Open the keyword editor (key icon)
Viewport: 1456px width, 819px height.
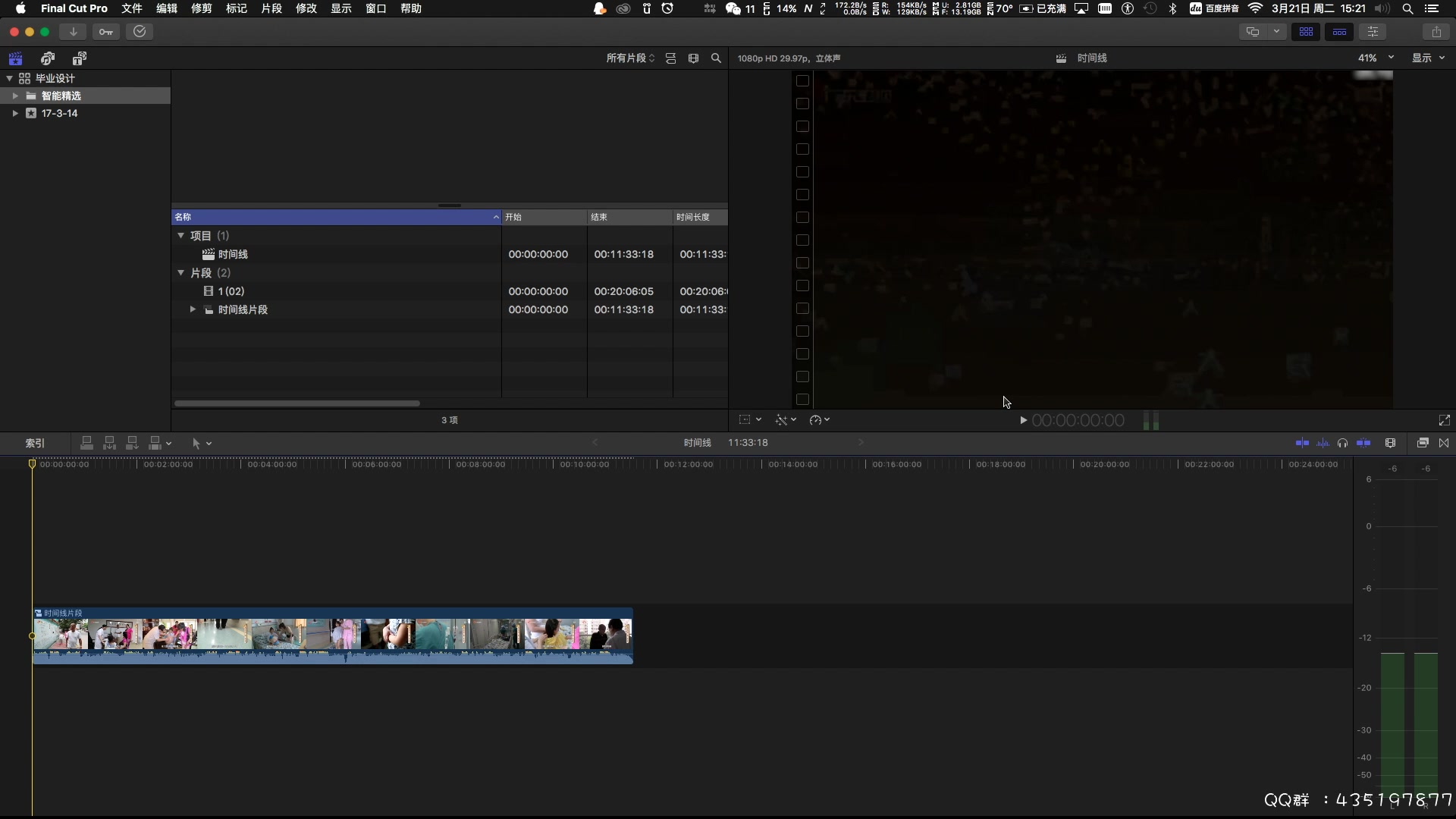[106, 31]
